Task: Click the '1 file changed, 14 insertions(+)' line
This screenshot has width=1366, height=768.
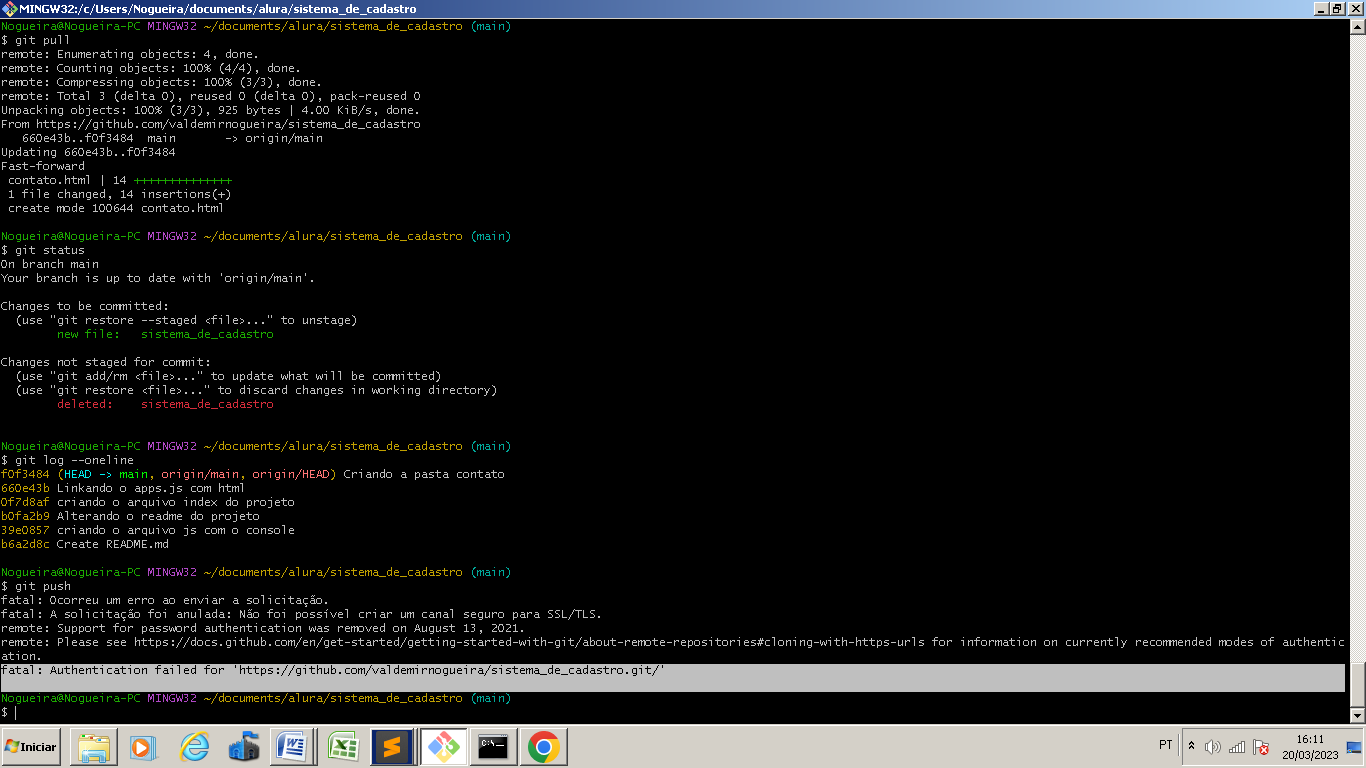Action: [120, 194]
